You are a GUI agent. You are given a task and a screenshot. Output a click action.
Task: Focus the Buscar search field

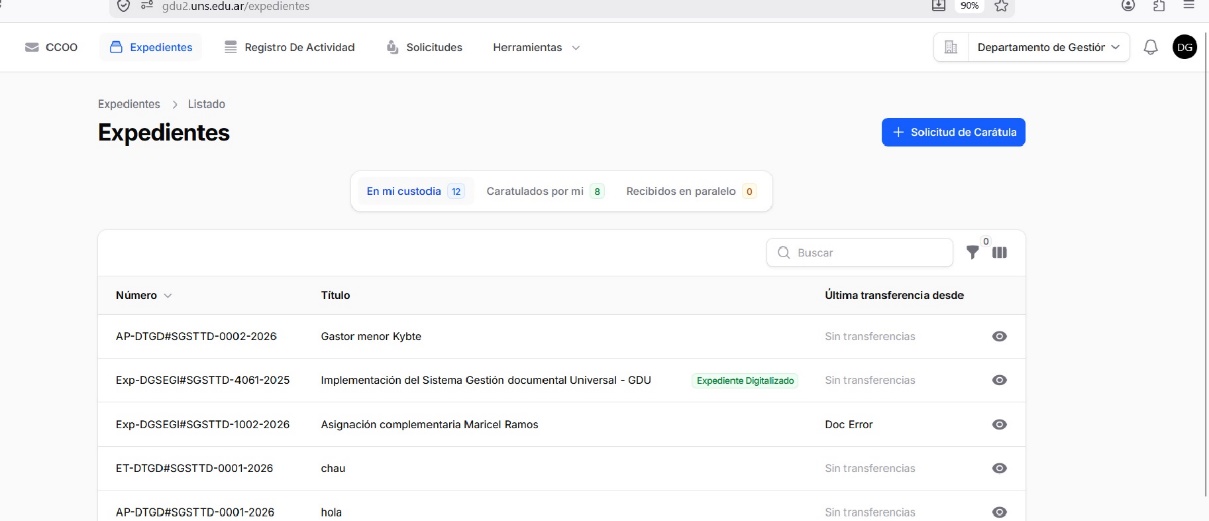coord(859,253)
